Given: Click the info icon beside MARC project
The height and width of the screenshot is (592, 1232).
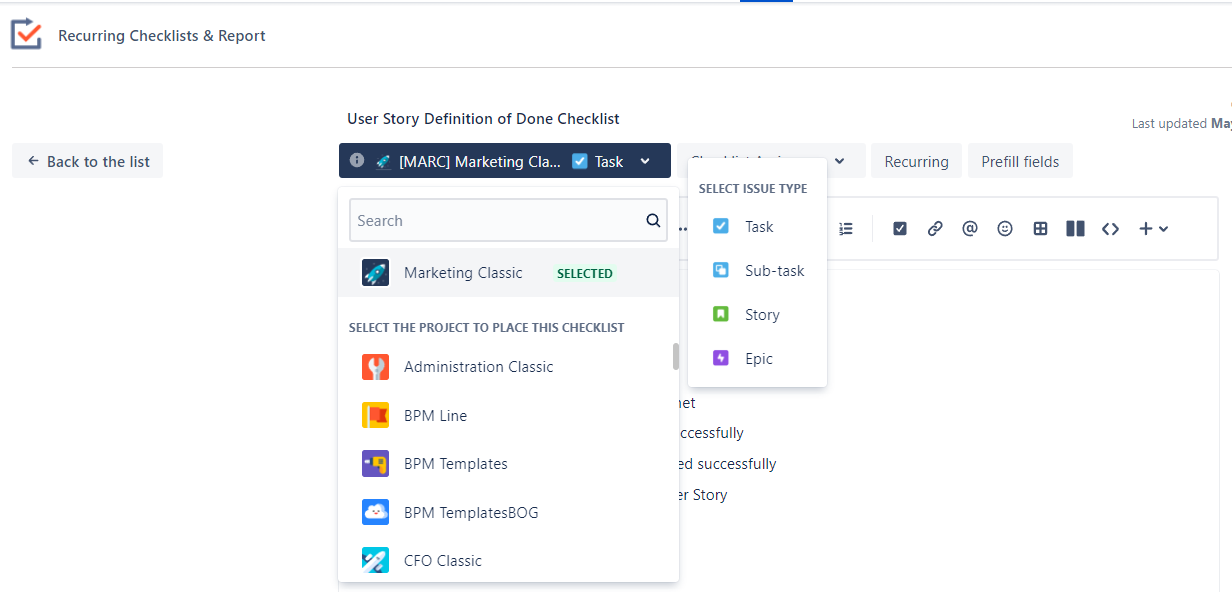Looking at the screenshot, I should [357, 161].
